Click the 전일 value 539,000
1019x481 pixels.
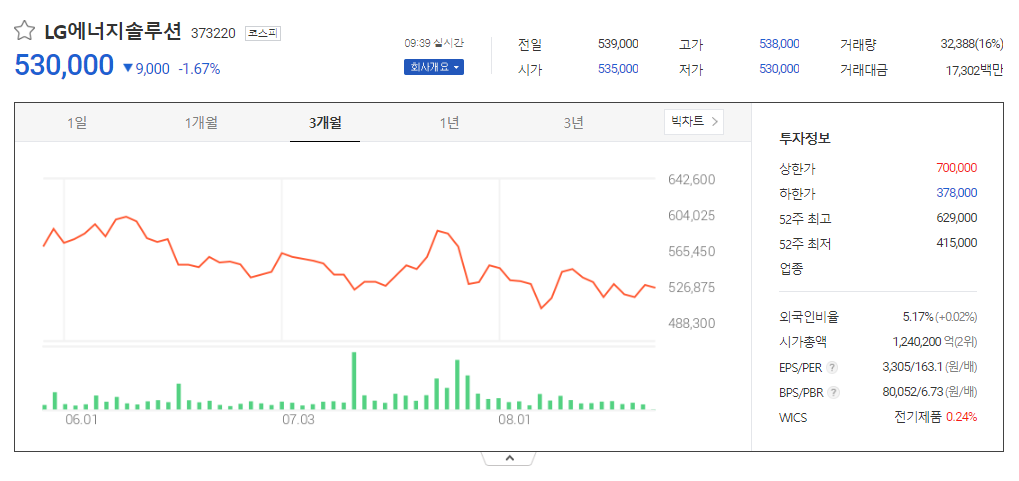[618, 44]
